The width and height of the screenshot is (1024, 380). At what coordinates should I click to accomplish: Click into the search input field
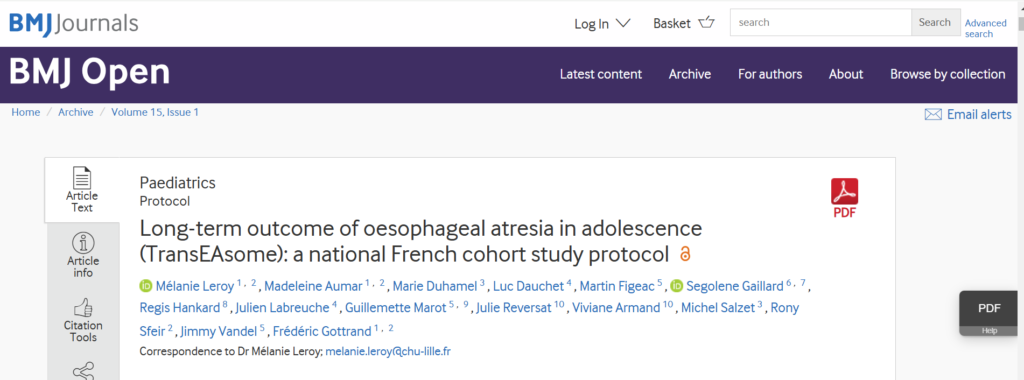(821, 22)
